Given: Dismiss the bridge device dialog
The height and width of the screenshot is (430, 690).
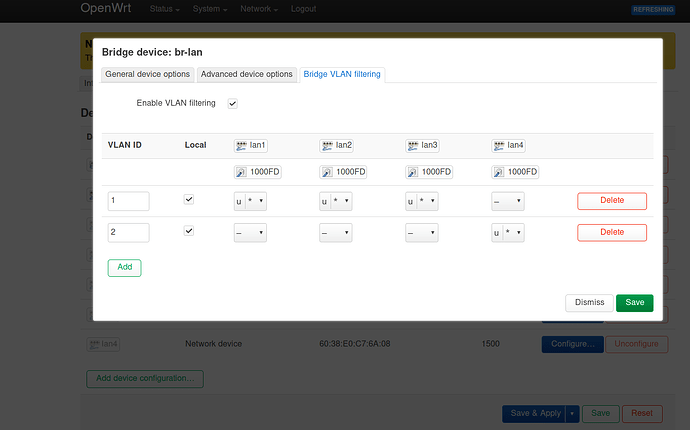Looking at the screenshot, I should (589, 303).
